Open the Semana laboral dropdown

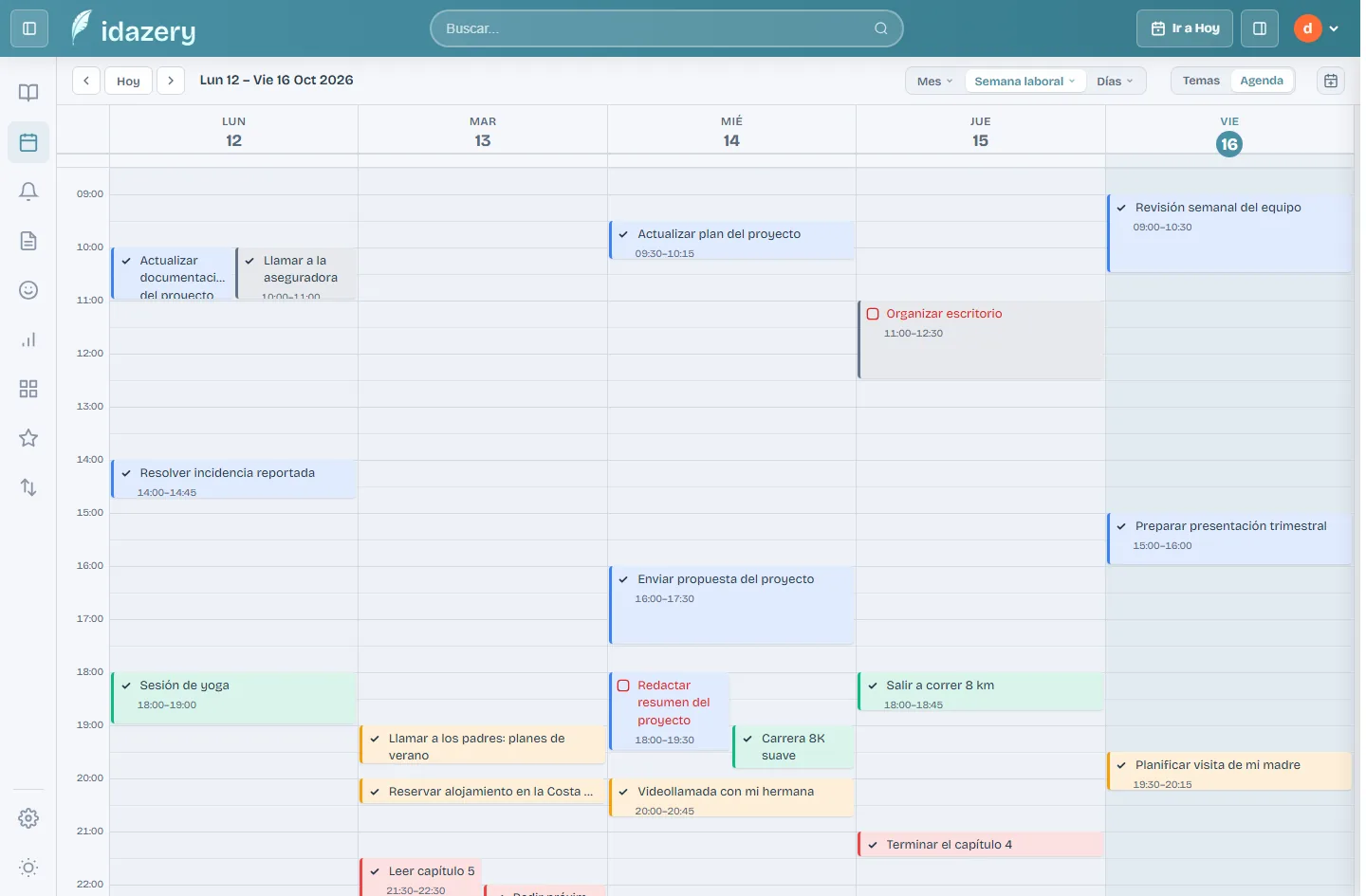tap(1024, 82)
